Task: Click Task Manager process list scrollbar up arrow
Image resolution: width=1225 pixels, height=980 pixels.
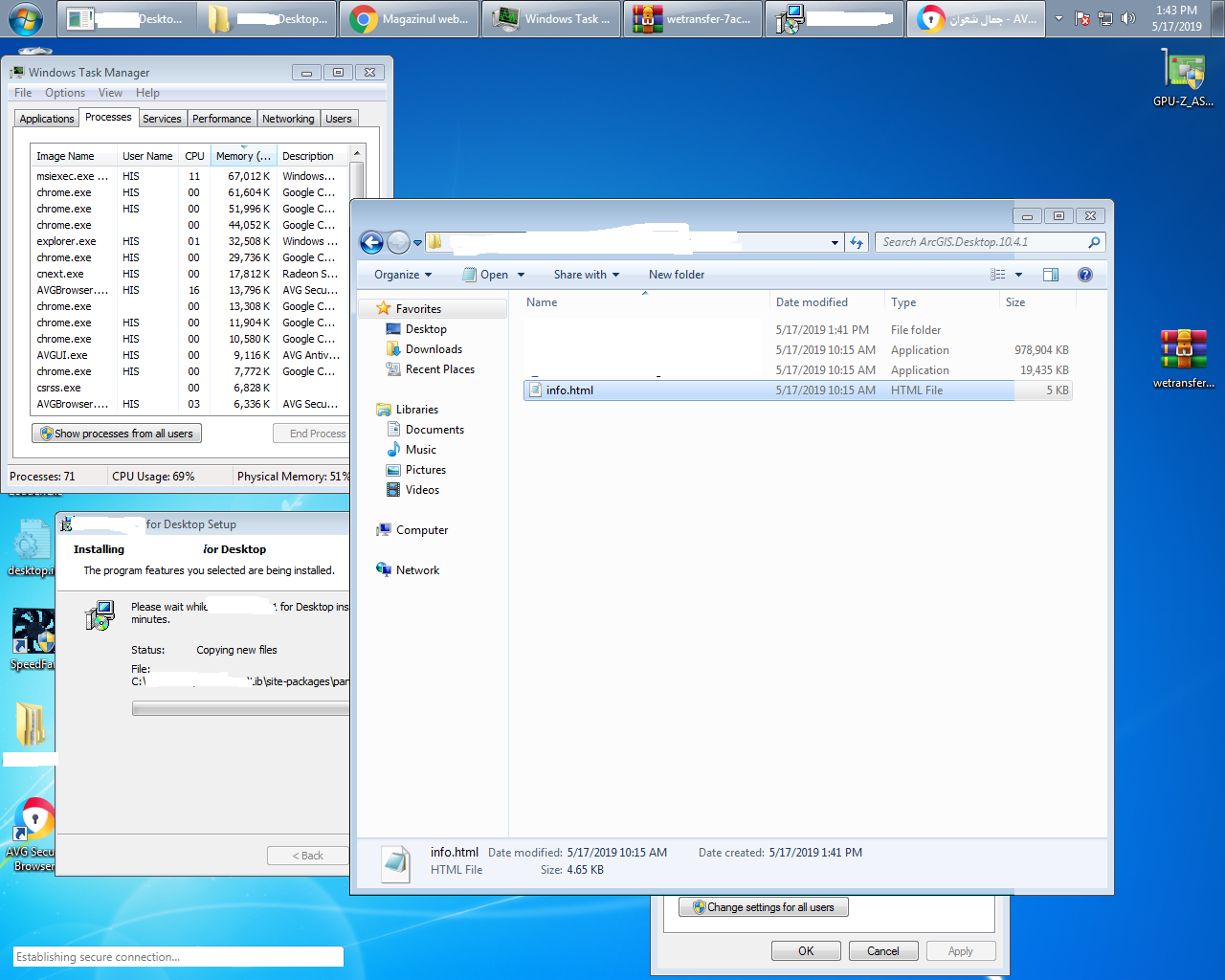Action: 357,154
